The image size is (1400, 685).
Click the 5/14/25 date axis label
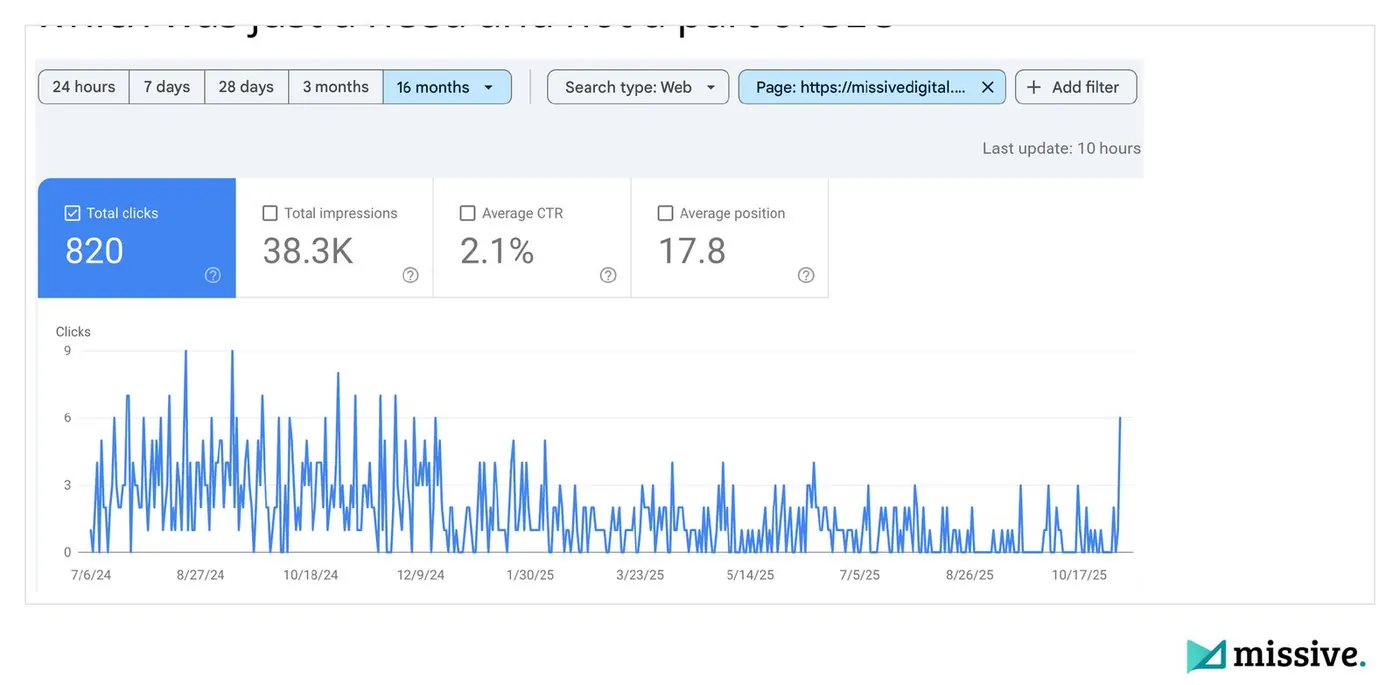[x=750, y=575]
